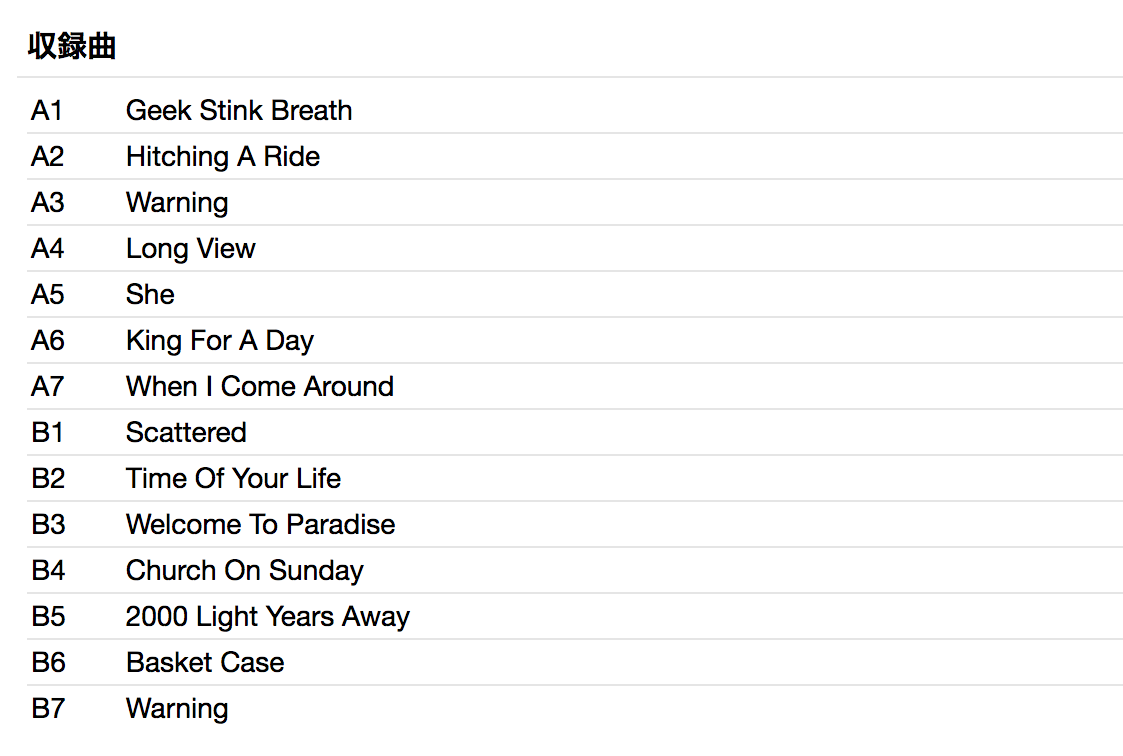Click the A4 track position label
1123x756 pixels.
[x=48, y=248]
